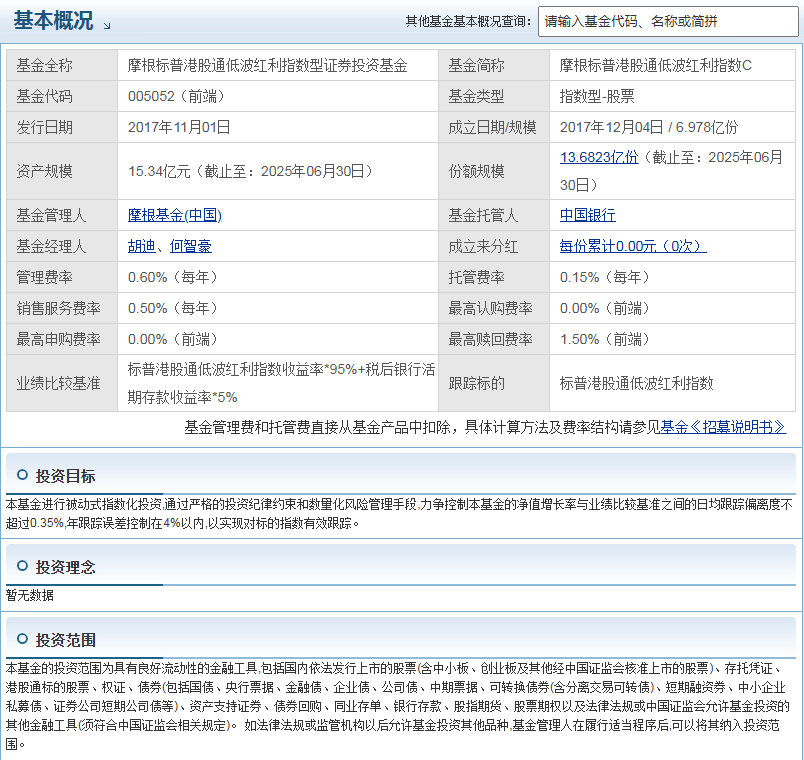
Task: Click the fund type value 指数型-股票
Action: pos(597,96)
